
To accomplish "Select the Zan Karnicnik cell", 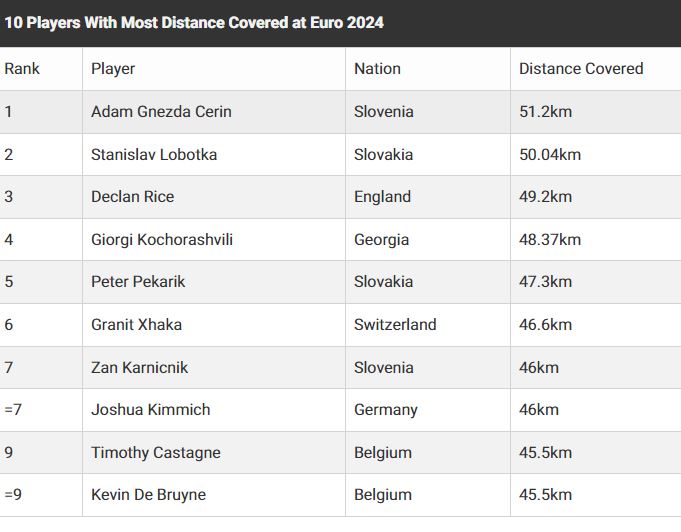I will [139, 368].
